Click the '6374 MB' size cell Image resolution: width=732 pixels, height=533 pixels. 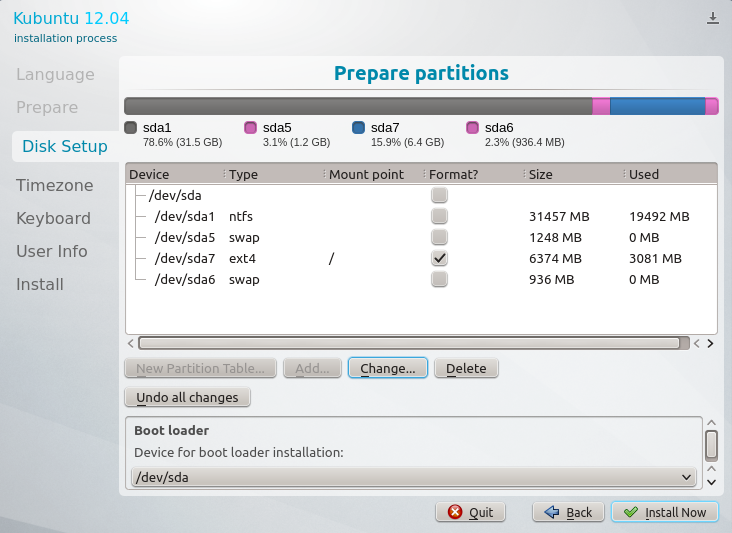coord(555,258)
